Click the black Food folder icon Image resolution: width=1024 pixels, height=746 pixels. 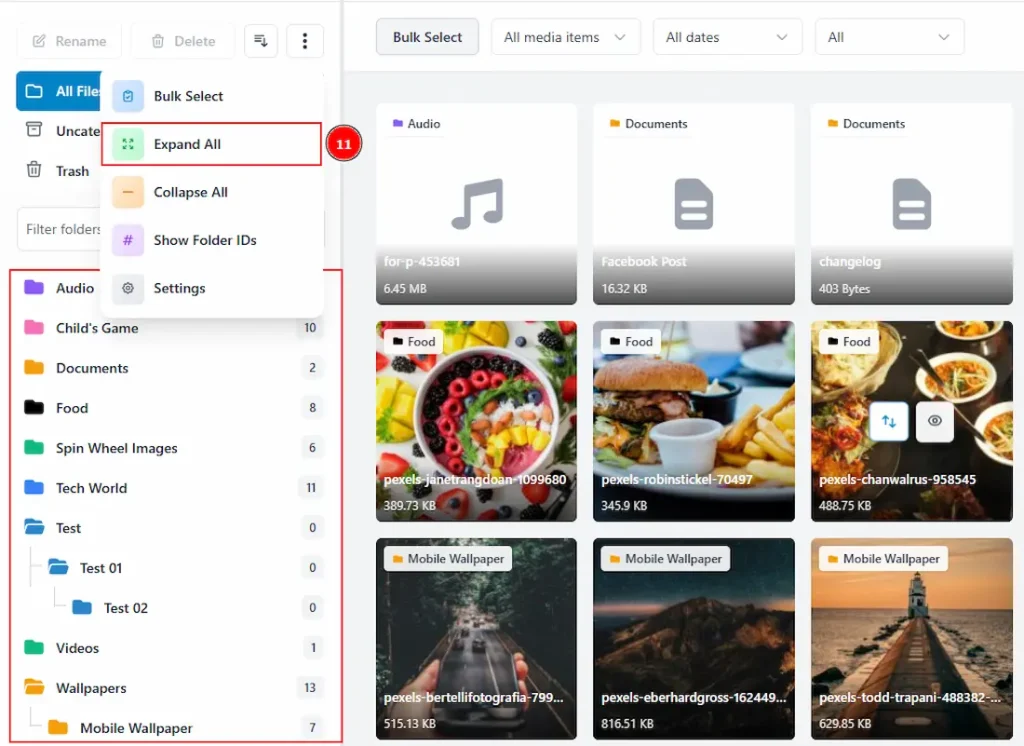point(34,408)
